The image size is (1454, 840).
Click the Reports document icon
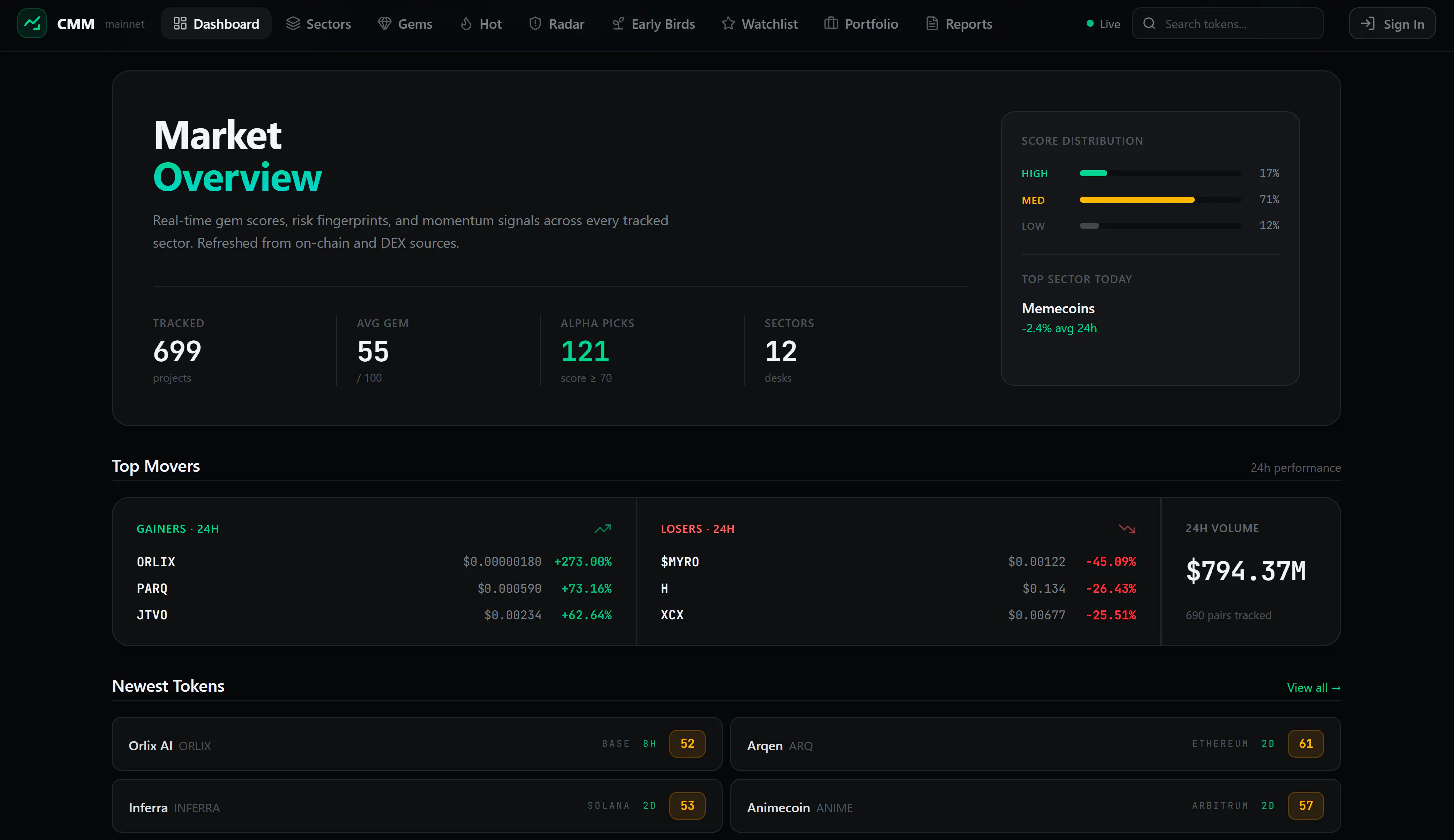932,23
